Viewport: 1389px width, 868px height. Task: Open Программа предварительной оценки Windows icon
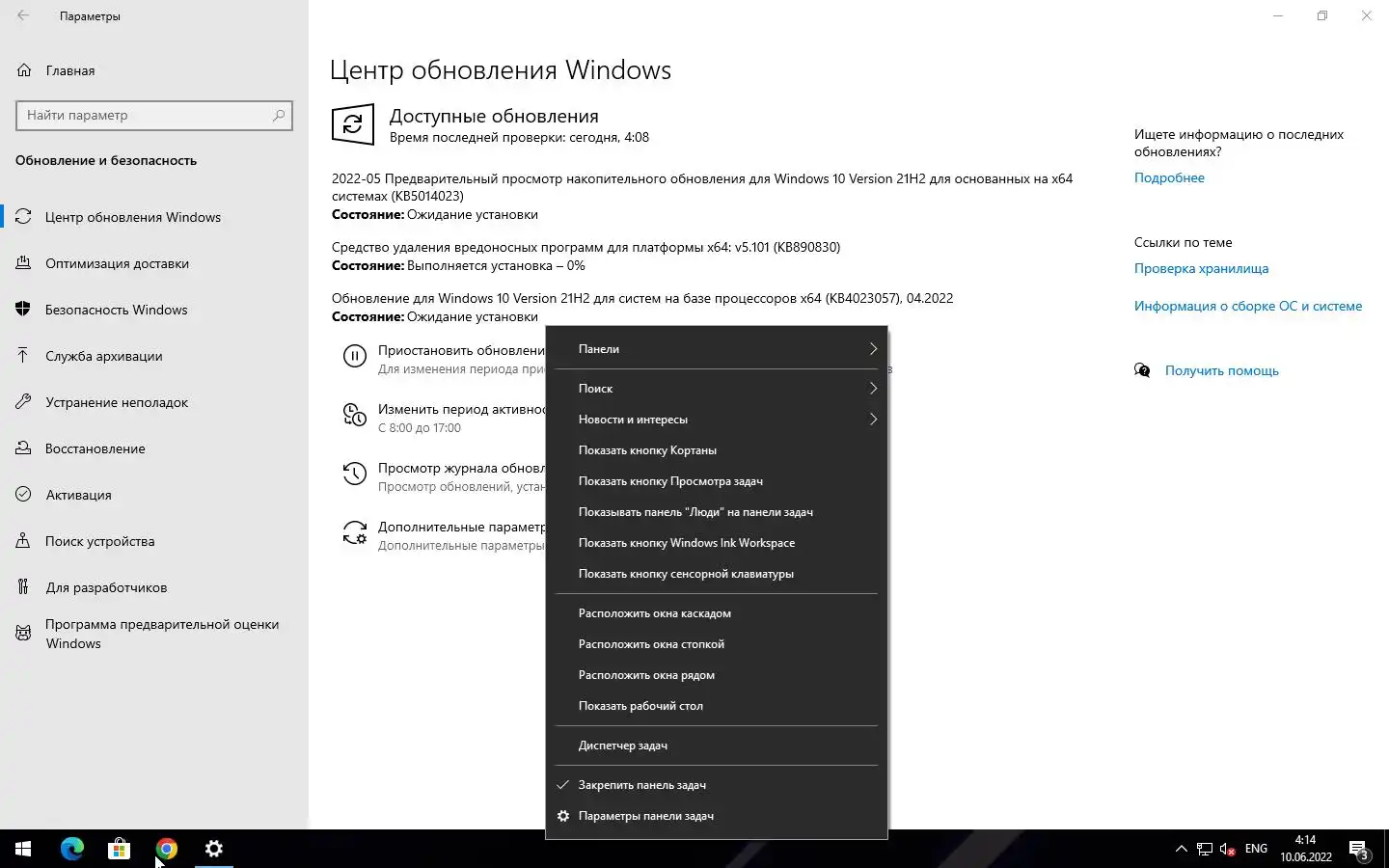[x=23, y=634]
